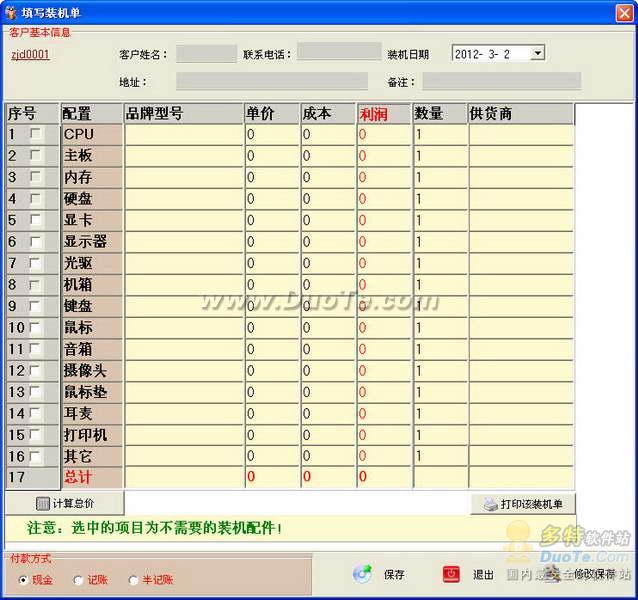Click the zjd0001 order number link

30,55
